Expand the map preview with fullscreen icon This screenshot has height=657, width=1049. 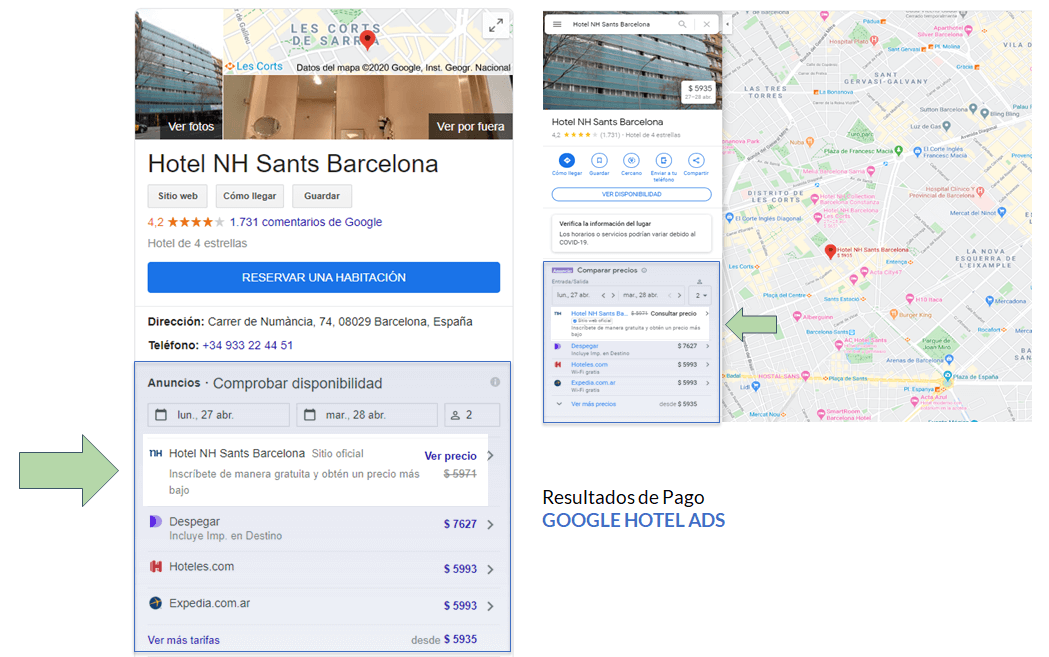[x=496, y=26]
